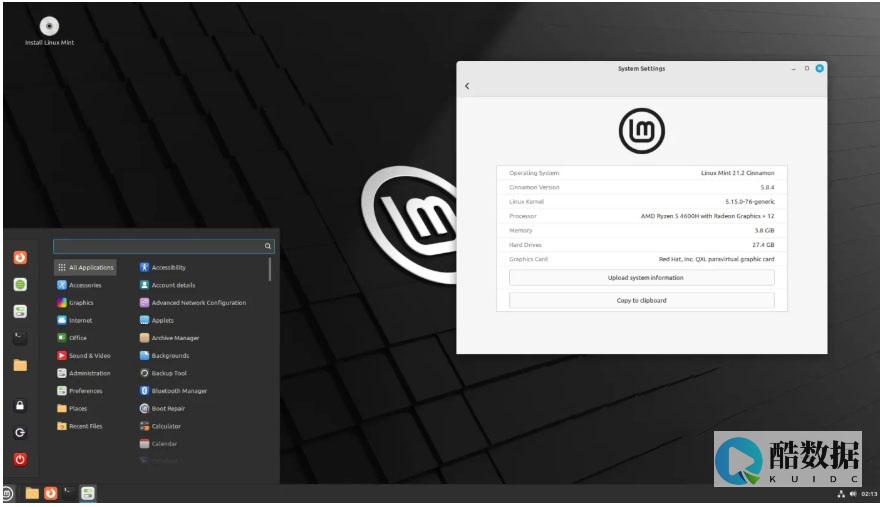Open Bluetooth Manager
This screenshot has height=507, width=882.
point(173,391)
